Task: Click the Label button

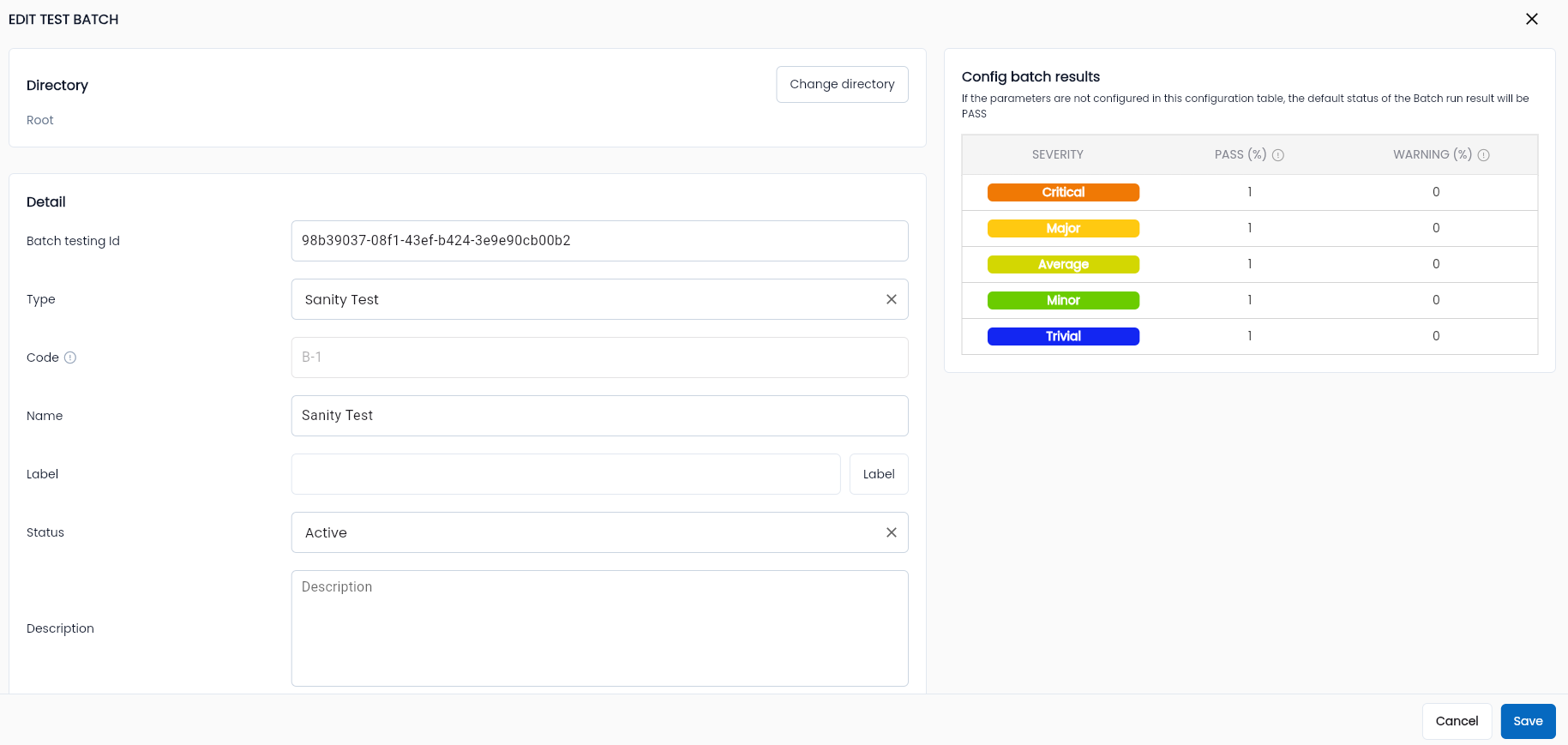Action: [879, 474]
